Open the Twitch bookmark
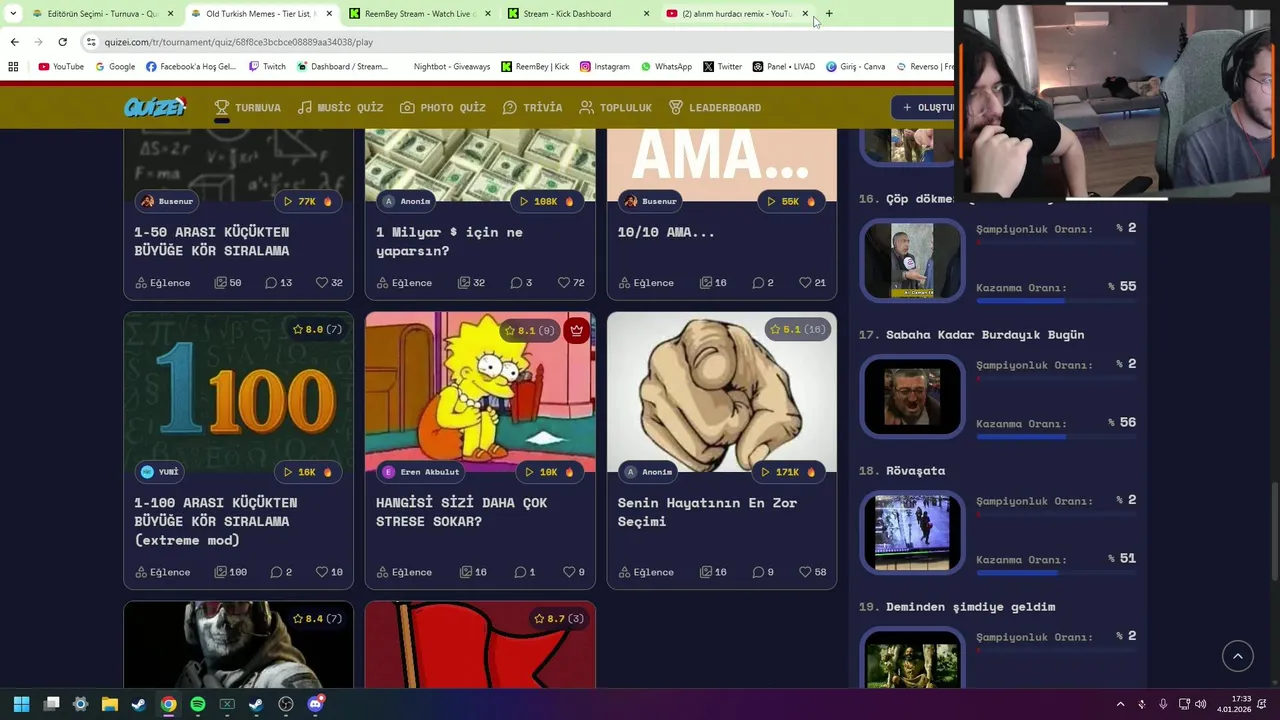The image size is (1280, 720). click(266, 67)
